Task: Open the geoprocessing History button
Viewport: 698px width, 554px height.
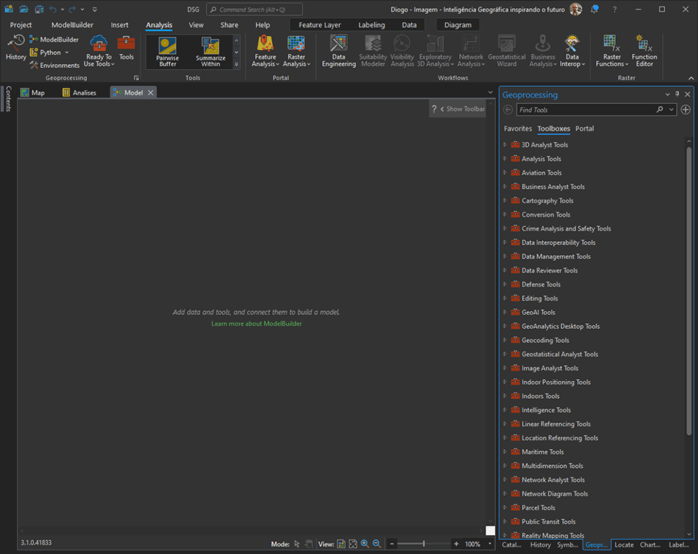Action: (16, 46)
